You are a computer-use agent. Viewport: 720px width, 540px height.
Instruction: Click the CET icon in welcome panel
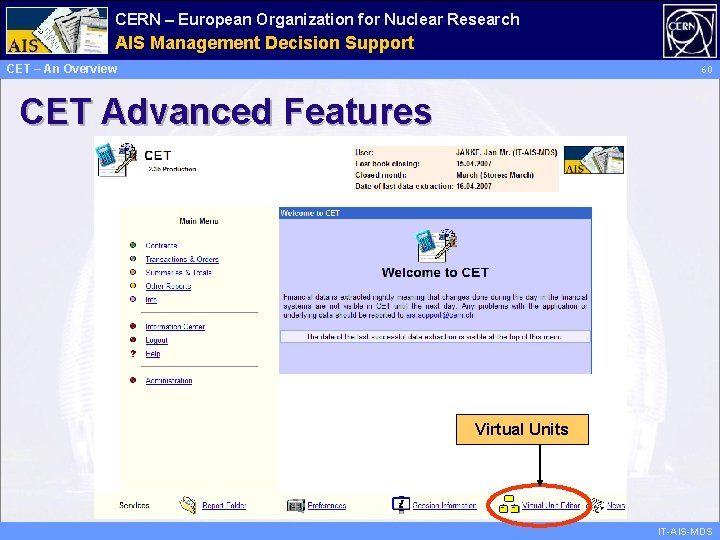[x=436, y=245]
